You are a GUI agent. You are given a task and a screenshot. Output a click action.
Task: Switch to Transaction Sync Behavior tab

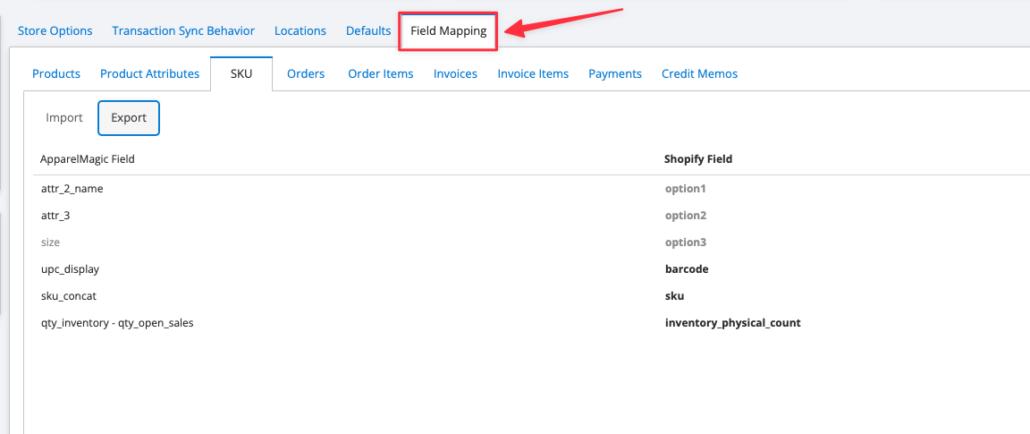point(183,31)
